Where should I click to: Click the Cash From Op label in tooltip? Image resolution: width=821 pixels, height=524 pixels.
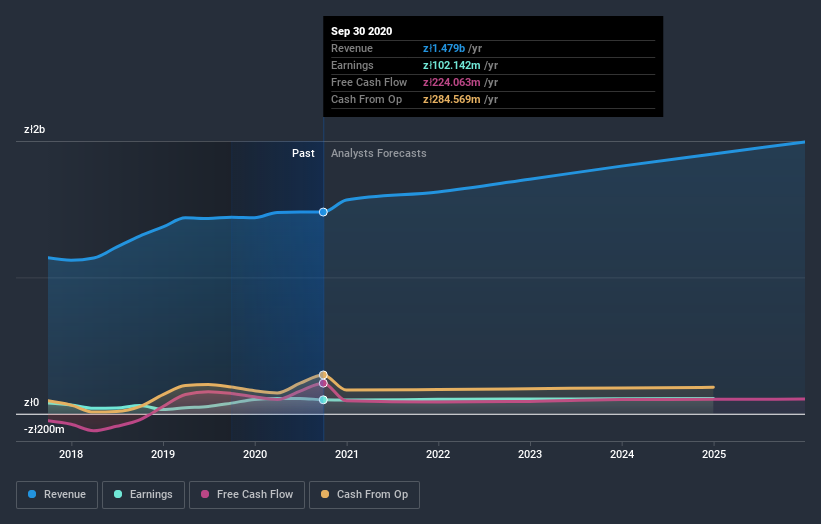[x=367, y=99]
